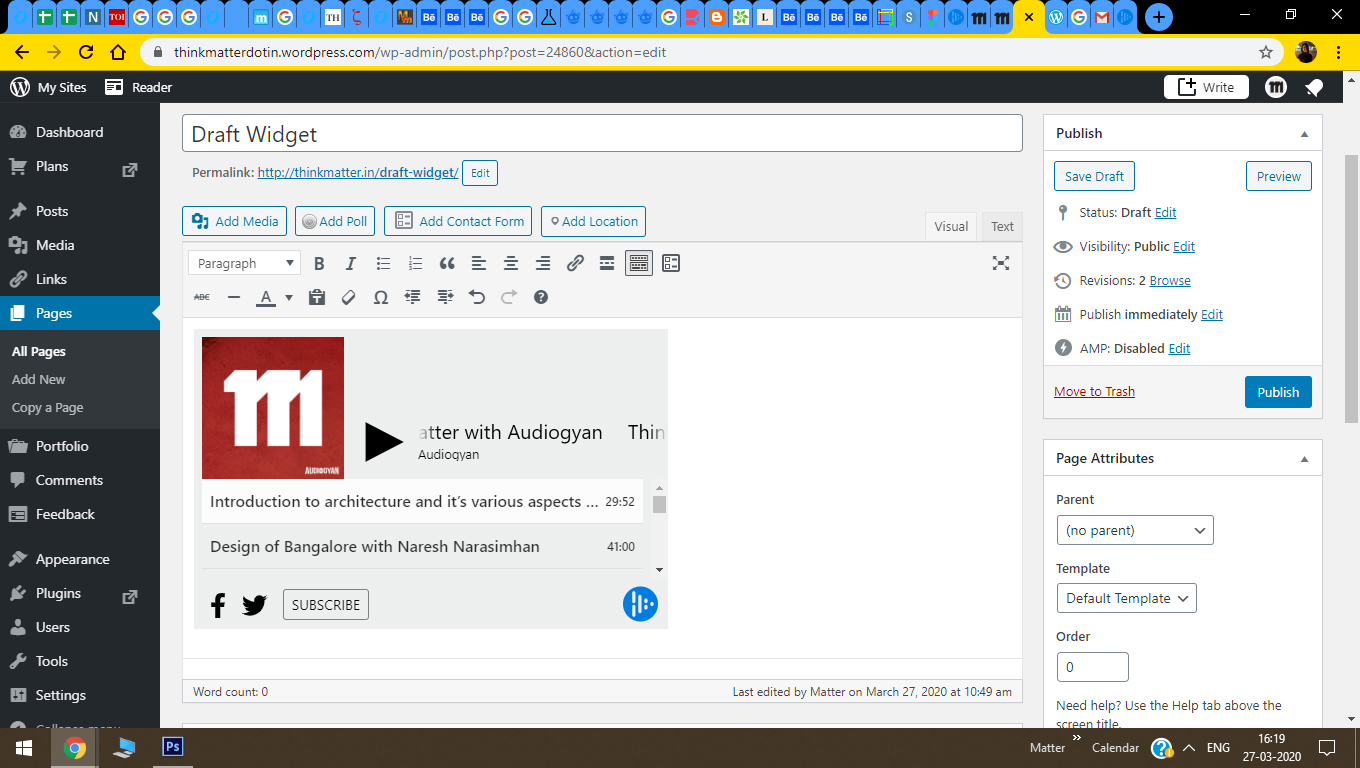
Task: Click the insert link chain icon
Action: coord(575,264)
